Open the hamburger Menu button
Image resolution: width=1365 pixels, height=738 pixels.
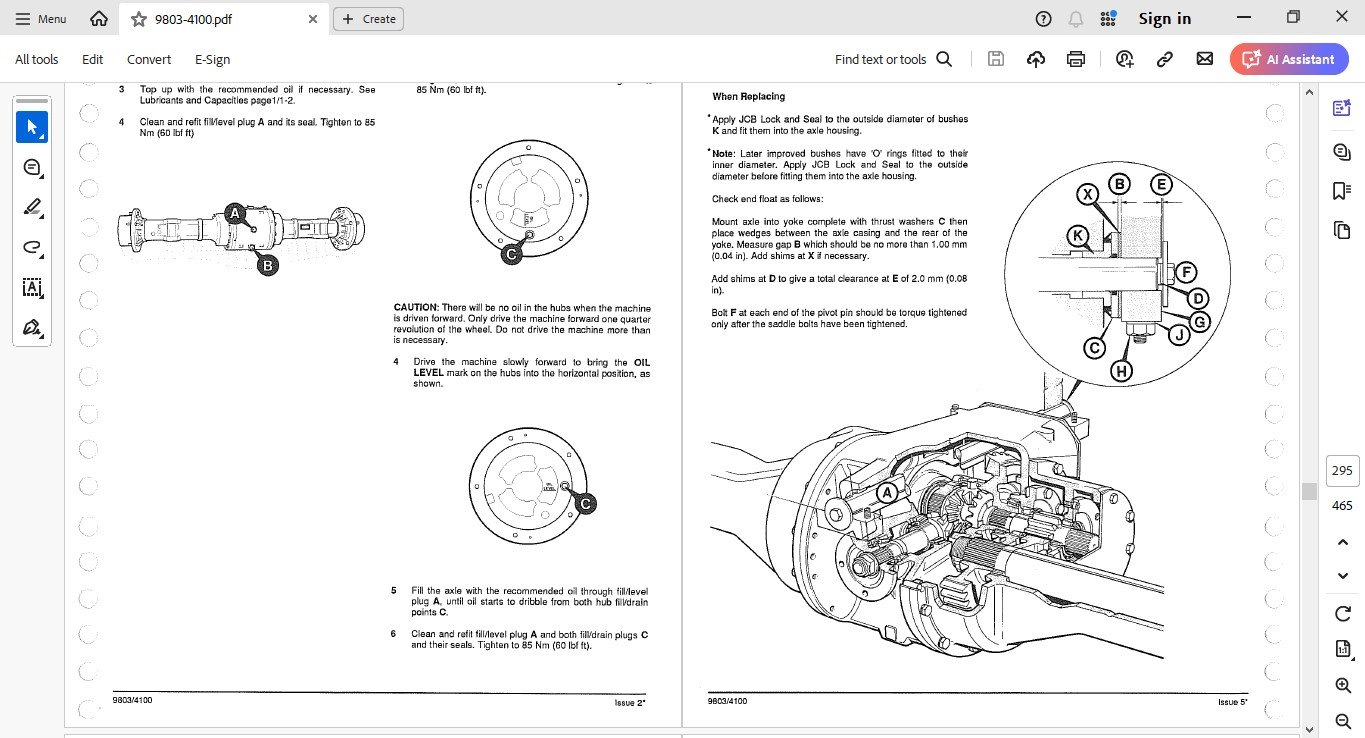(41, 19)
